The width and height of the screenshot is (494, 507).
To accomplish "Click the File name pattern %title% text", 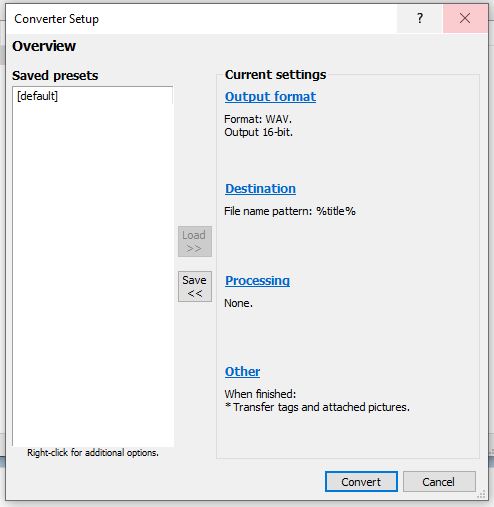I will [x=290, y=211].
